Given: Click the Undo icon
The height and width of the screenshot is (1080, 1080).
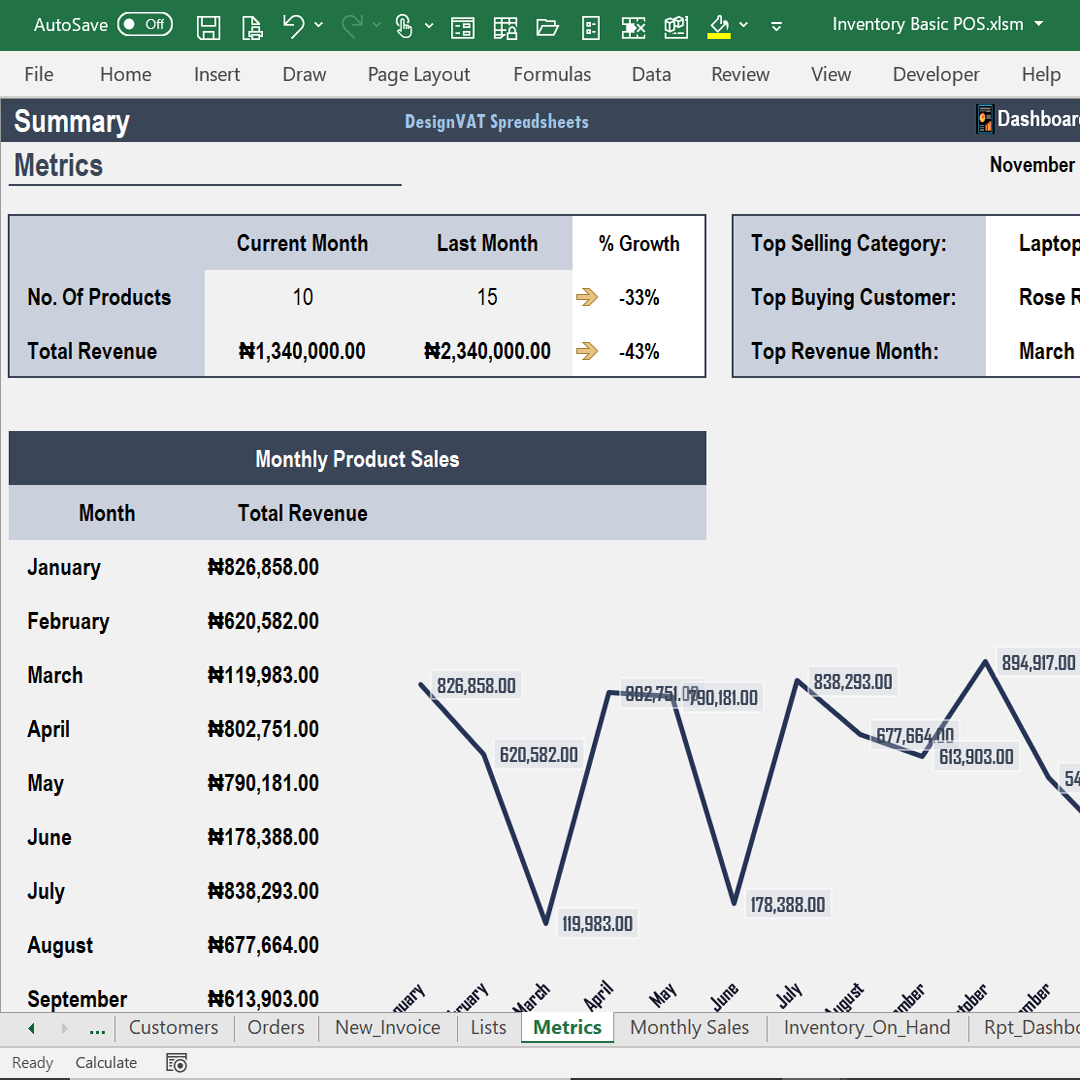Looking at the screenshot, I should [x=295, y=27].
